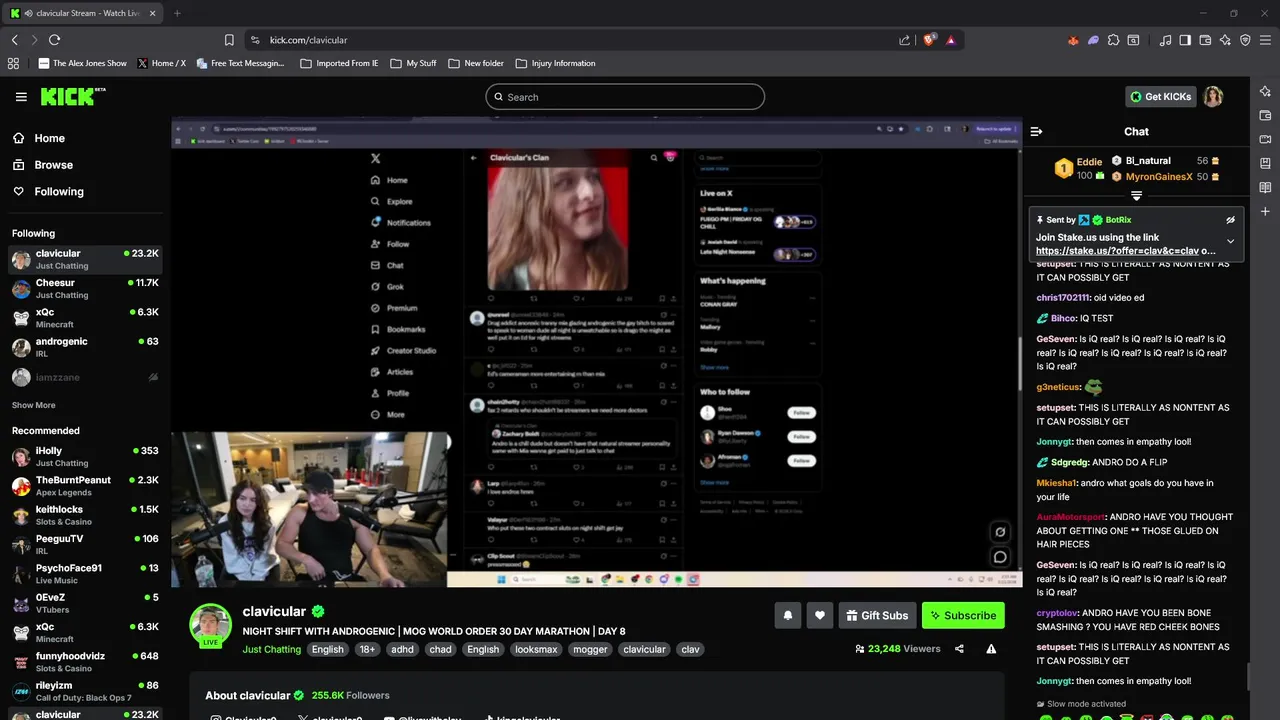Open the Extensions puzzle icon
Image resolution: width=1280 pixels, height=720 pixels.
1113,40
